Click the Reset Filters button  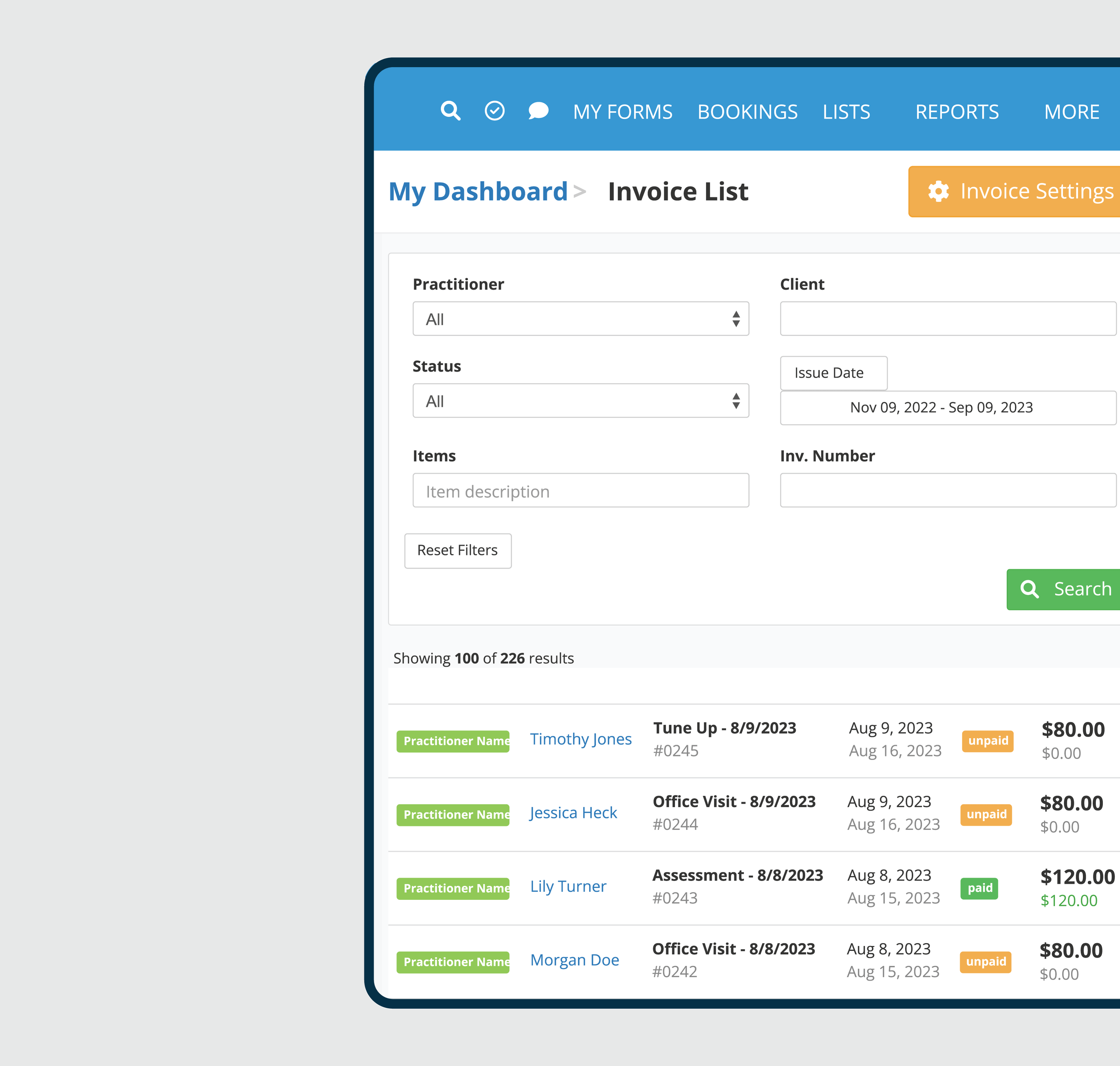(x=457, y=550)
